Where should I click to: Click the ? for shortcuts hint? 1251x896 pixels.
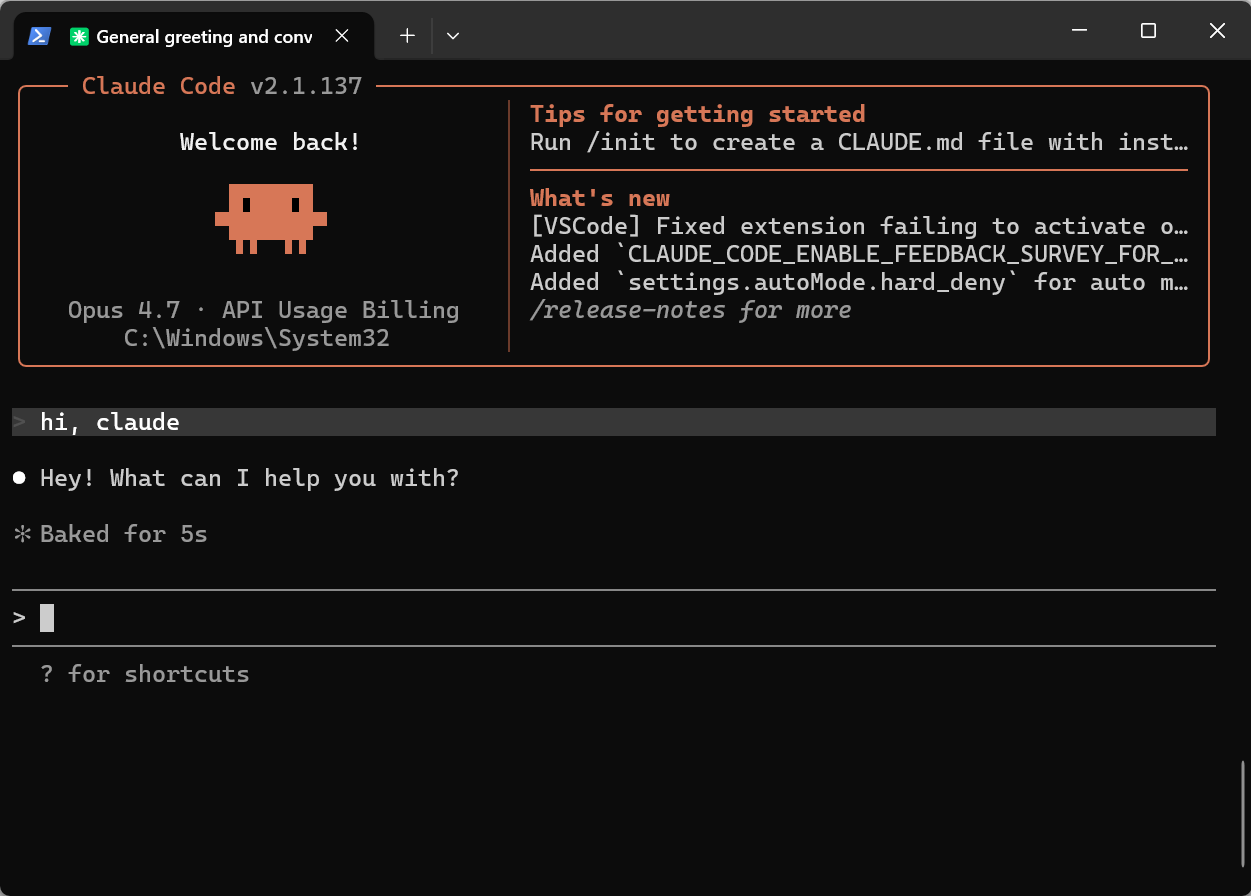(145, 674)
